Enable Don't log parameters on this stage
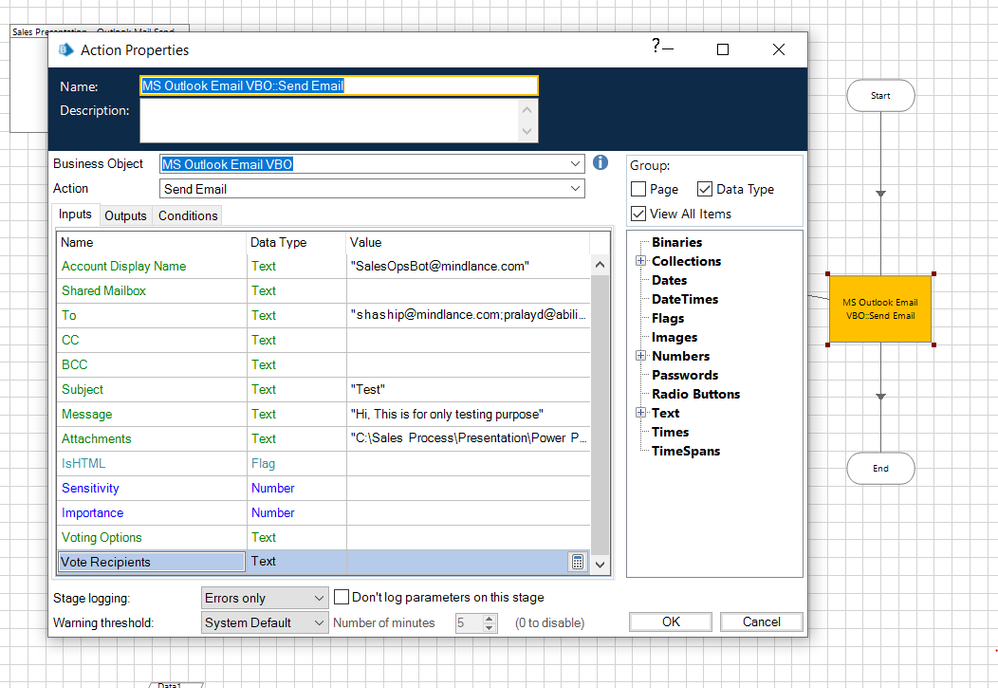 [x=342, y=597]
